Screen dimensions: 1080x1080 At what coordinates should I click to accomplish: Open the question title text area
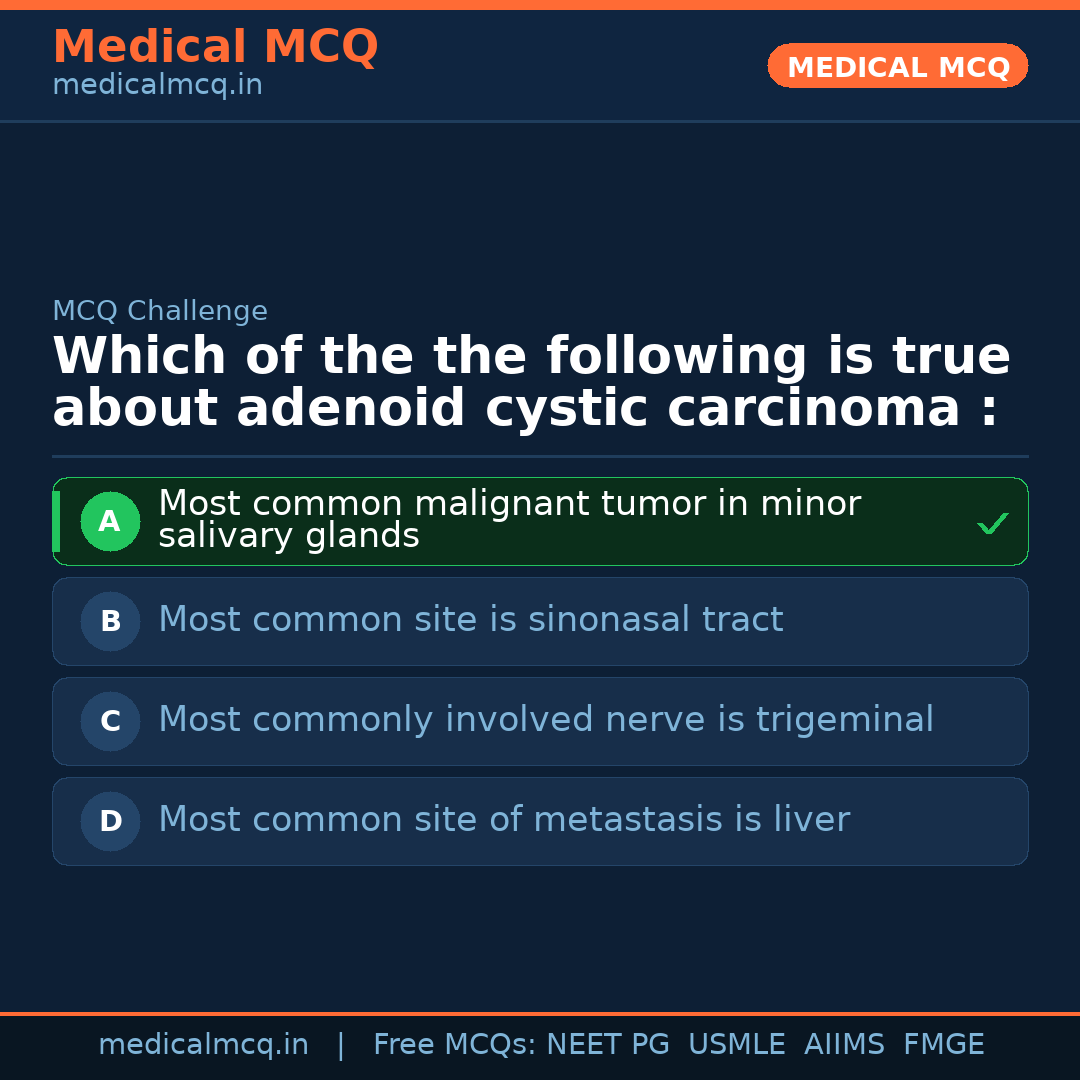[x=530, y=380]
